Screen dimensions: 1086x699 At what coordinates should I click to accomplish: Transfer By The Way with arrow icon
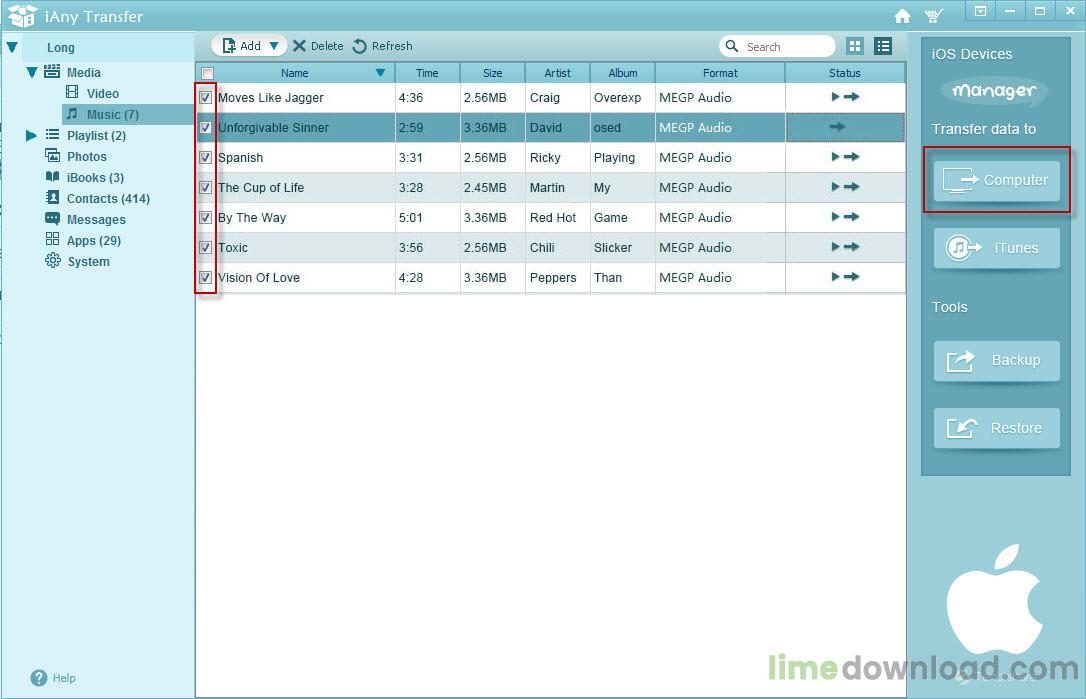pos(852,217)
